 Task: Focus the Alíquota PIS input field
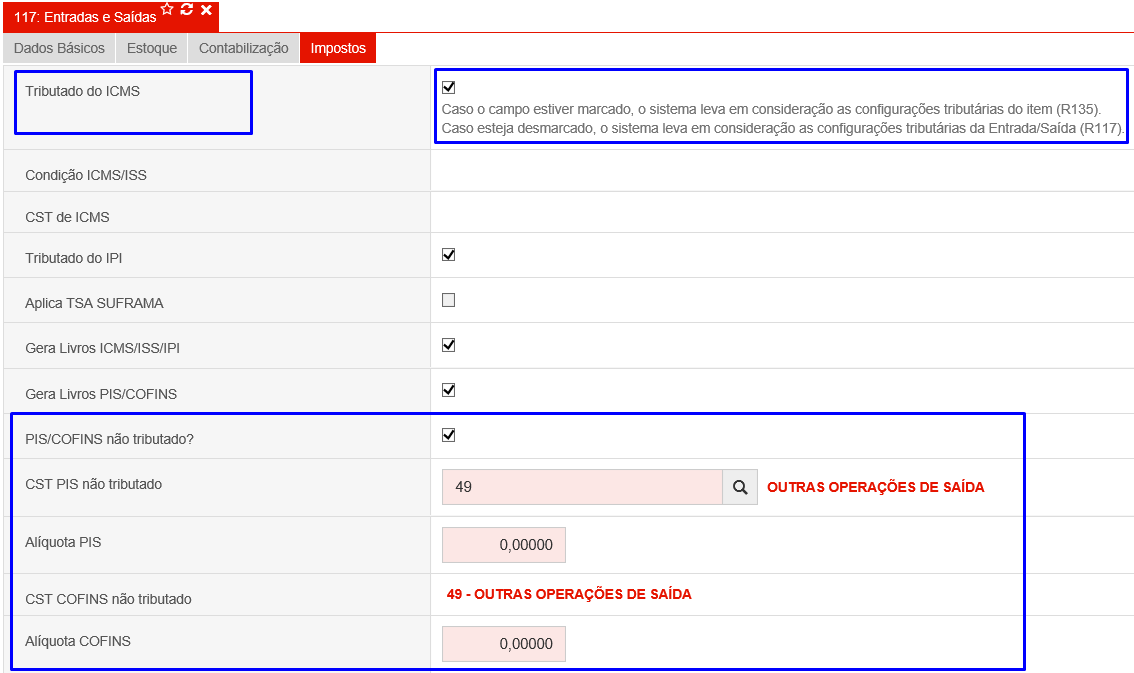[504, 545]
